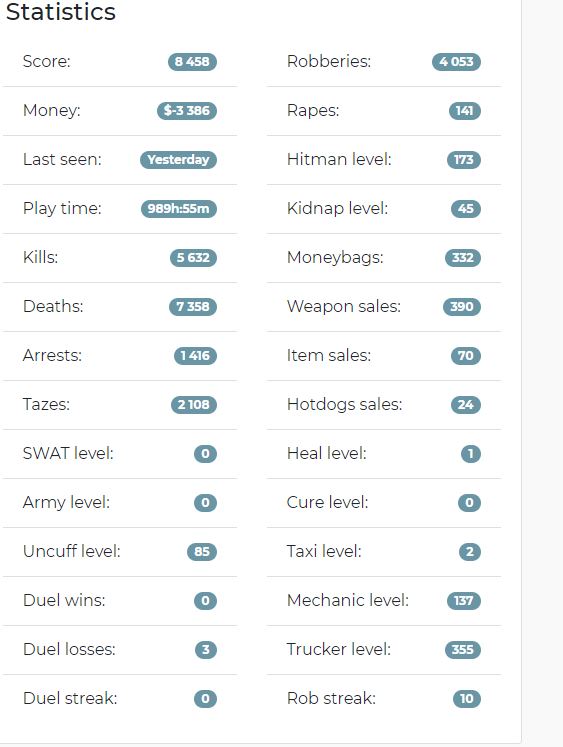
Task: Click the Play time 989h:55m badge
Action: [179, 209]
